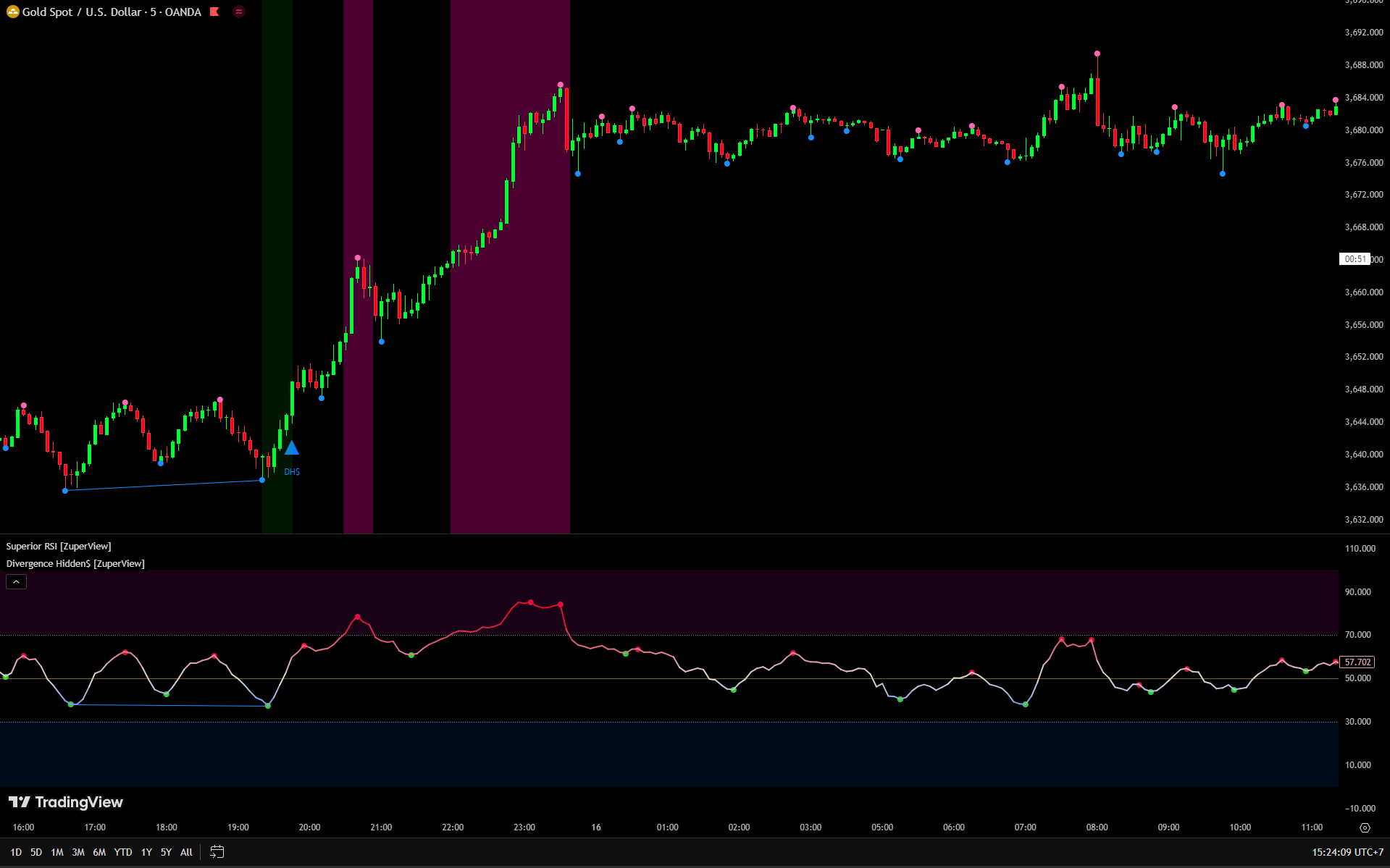Click the TradingView logo
The image size is (1390, 868).
(66, 802)
